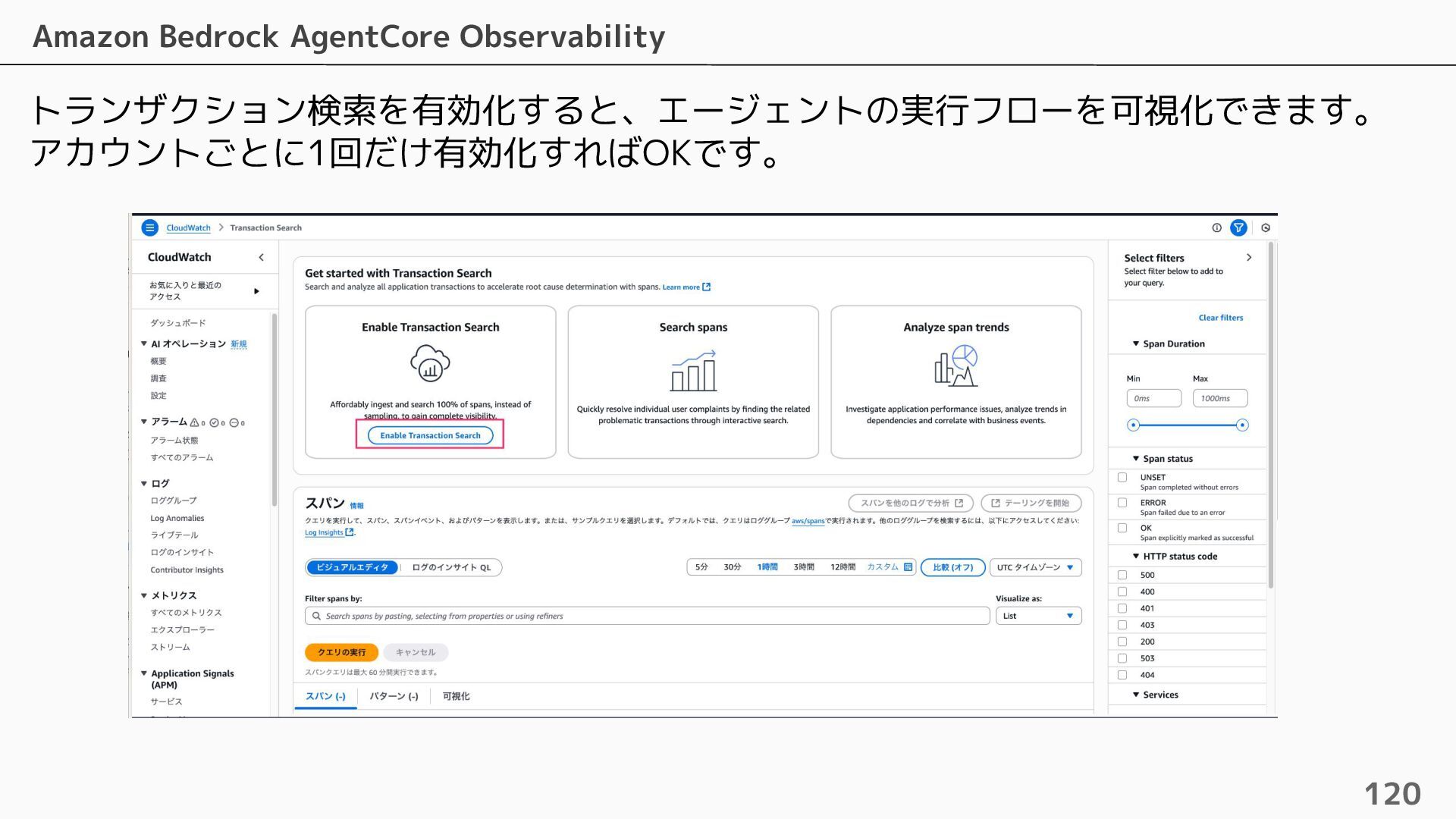
Task: Check the UNSET span status checkbox
Action: coord(1122,478)
